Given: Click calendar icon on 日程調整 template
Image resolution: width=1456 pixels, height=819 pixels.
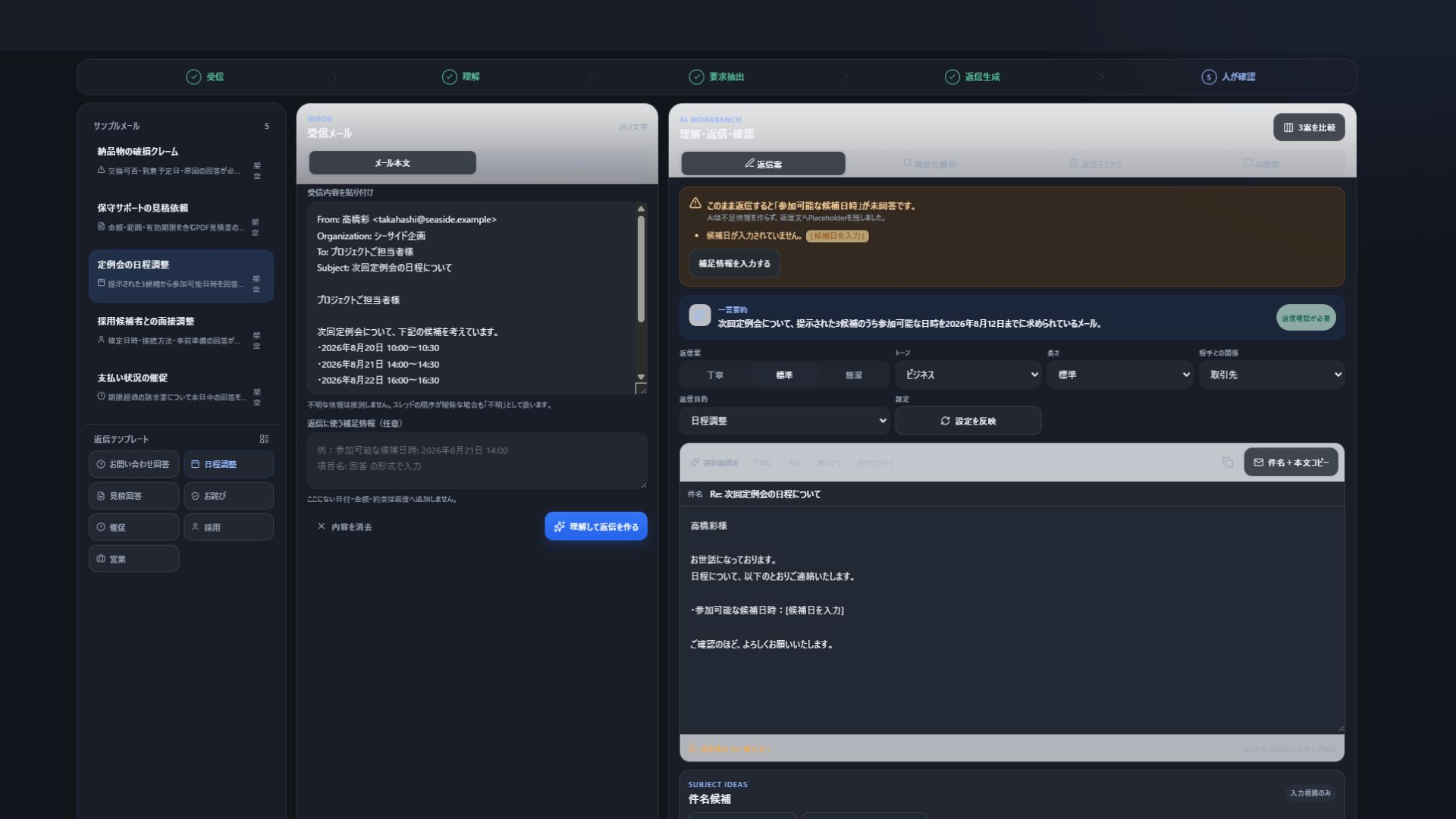Looking at the screenshot, I should [195, 464].
